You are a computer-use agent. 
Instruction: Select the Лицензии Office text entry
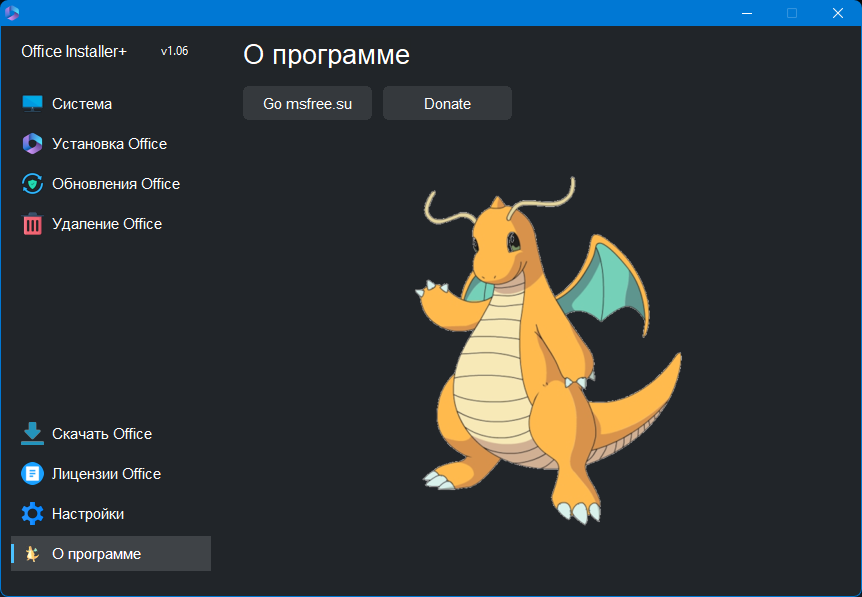(x=107, y=474)
